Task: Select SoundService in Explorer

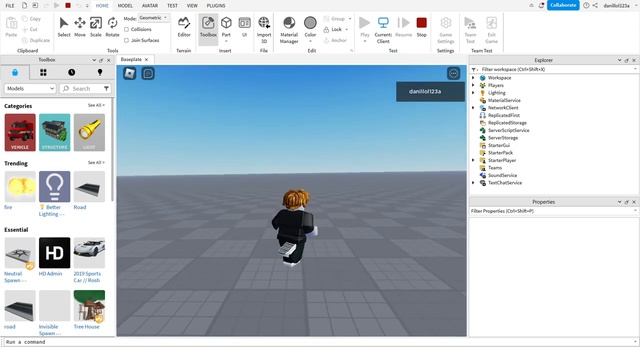Action: coord(502,175)
